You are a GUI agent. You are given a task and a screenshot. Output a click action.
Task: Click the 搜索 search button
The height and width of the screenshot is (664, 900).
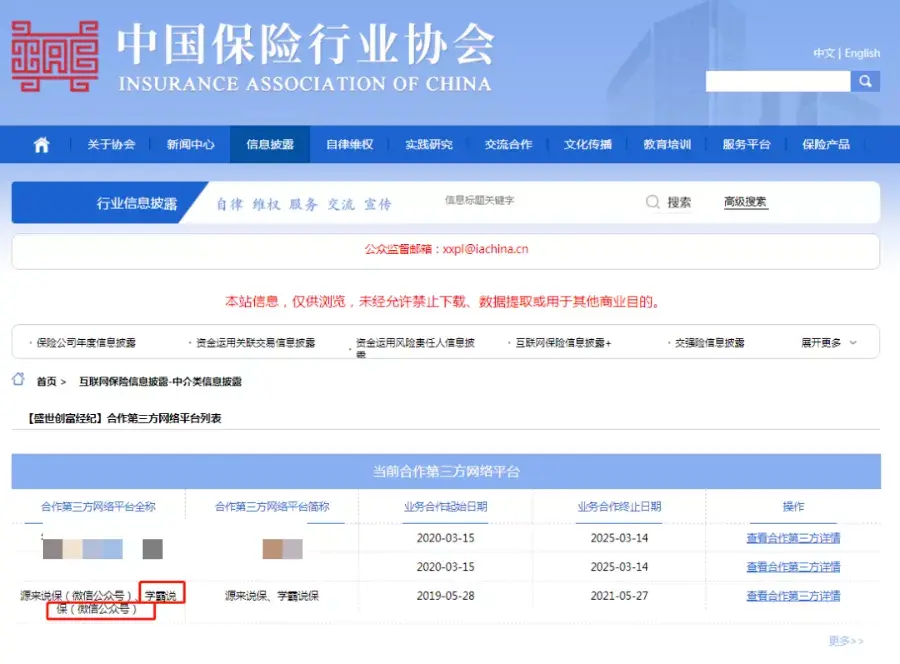[x=678, y=202]
